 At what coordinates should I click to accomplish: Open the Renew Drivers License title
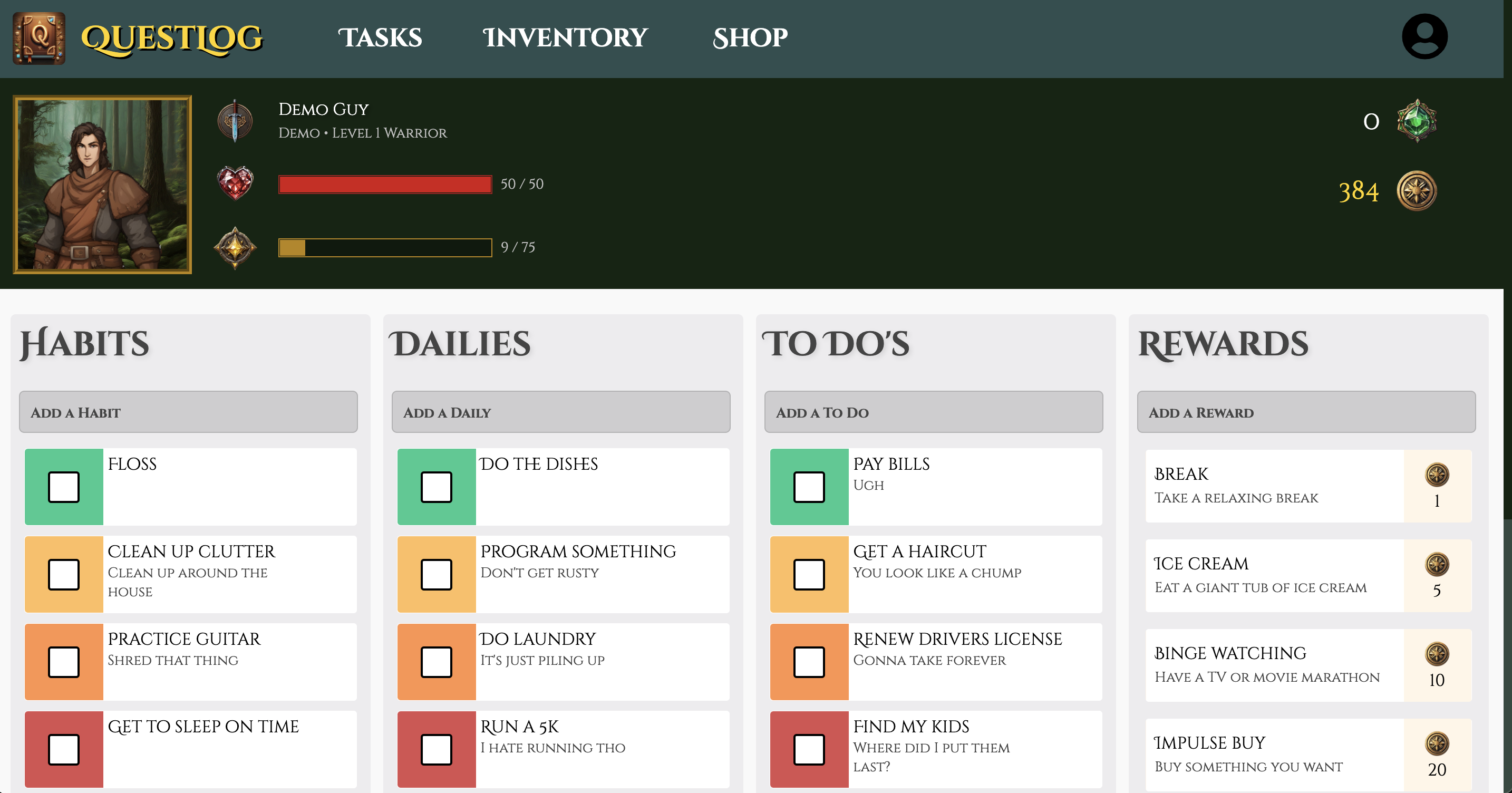click(x=958, y=639)
